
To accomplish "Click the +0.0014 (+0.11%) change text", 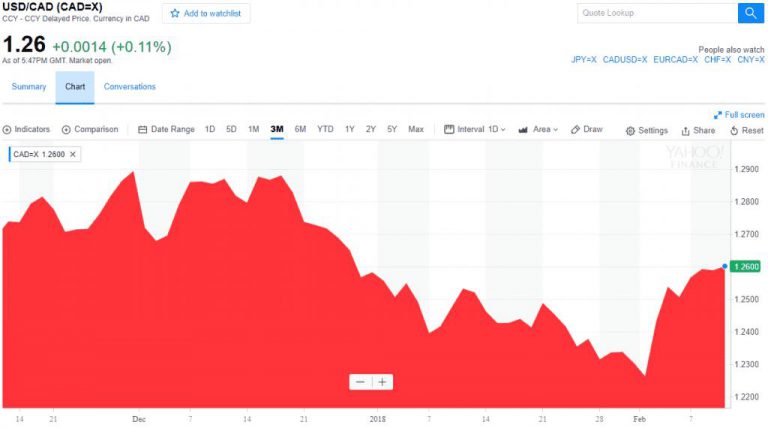I will coord(112,47).
